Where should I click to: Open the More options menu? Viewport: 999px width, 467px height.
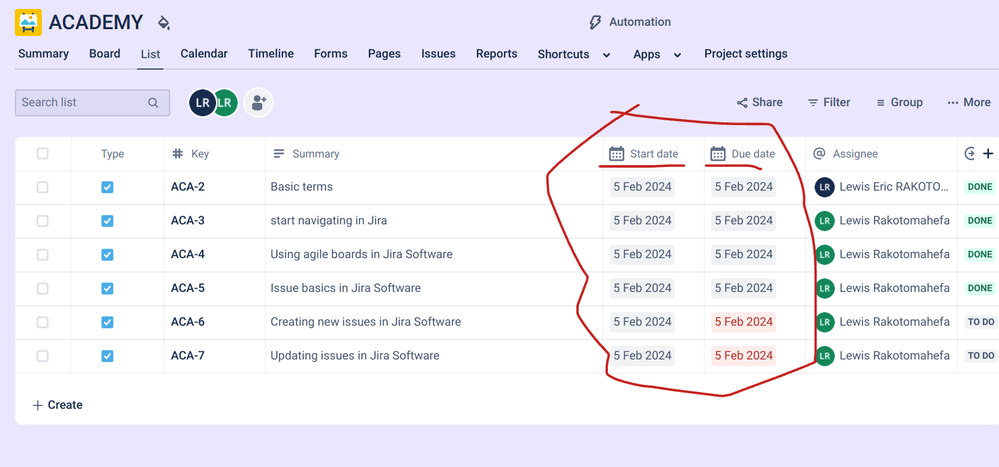coord(968,103)
